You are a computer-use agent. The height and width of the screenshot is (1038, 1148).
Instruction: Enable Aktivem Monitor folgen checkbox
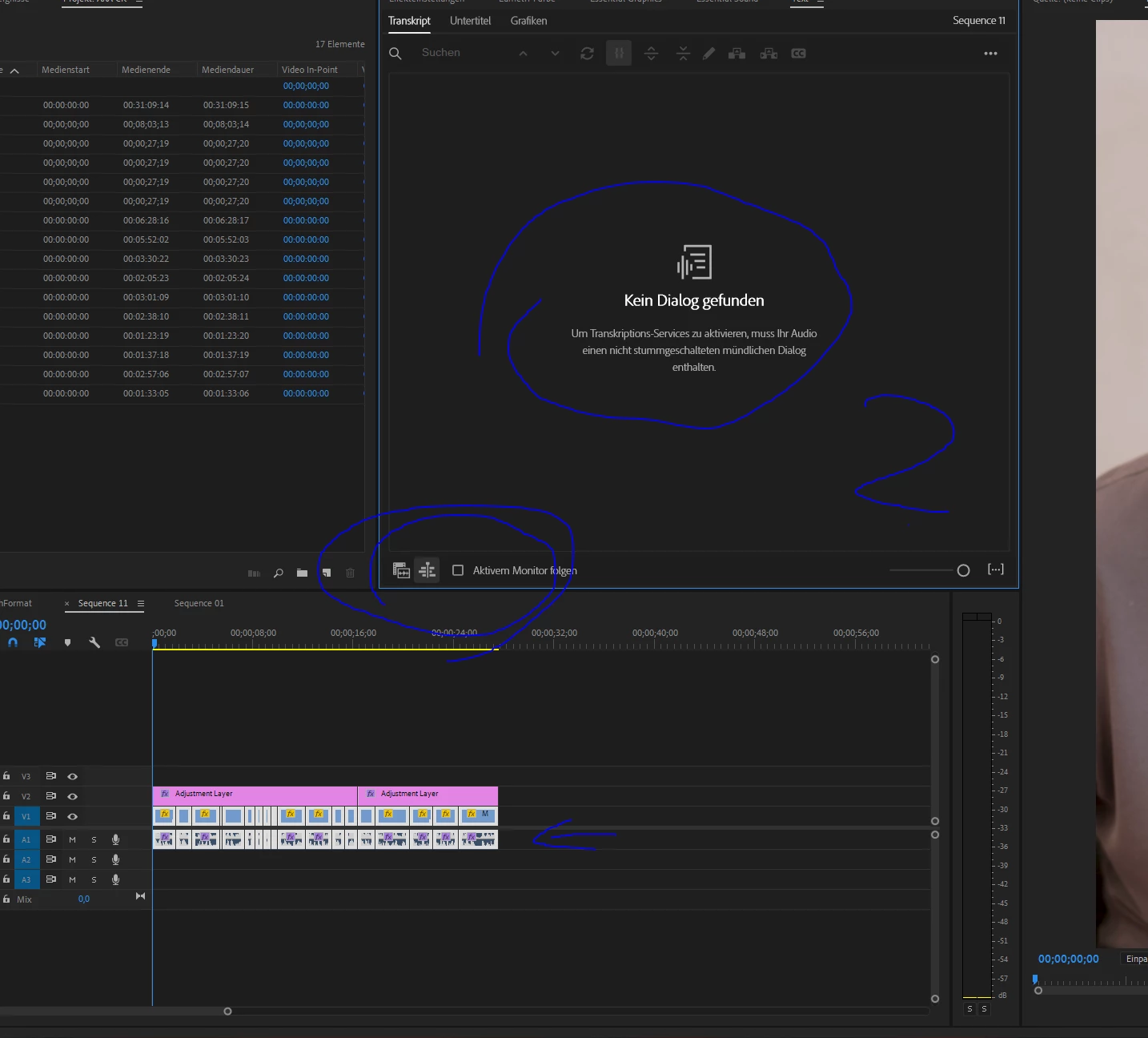tap(458, 570)
